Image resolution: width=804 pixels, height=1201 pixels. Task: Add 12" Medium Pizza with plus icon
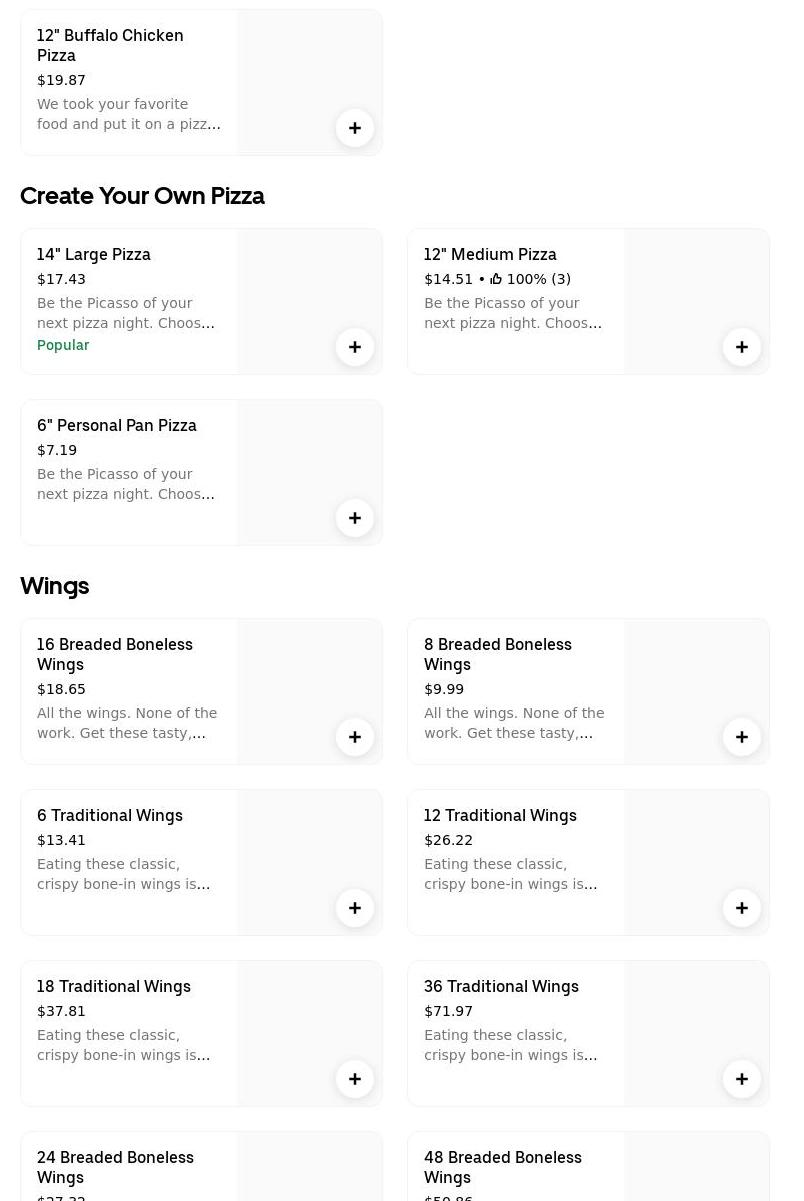tap(742, 347)
